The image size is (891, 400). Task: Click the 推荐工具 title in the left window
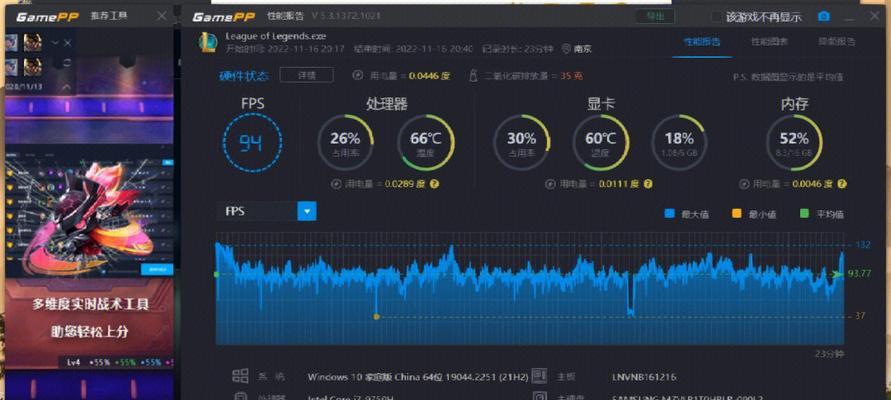(x=109, y=16)
